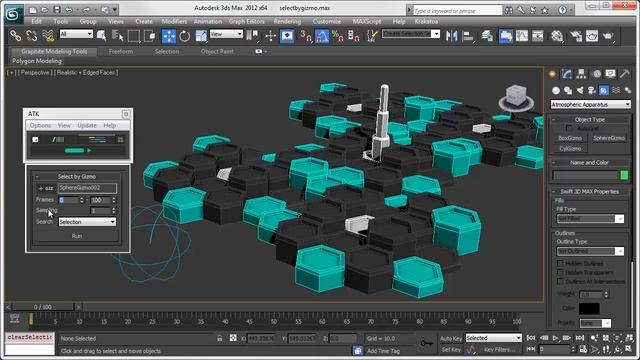Click the Align tool icon
Viewport: 640px width, 360px height.
click(x=468, y=36)
